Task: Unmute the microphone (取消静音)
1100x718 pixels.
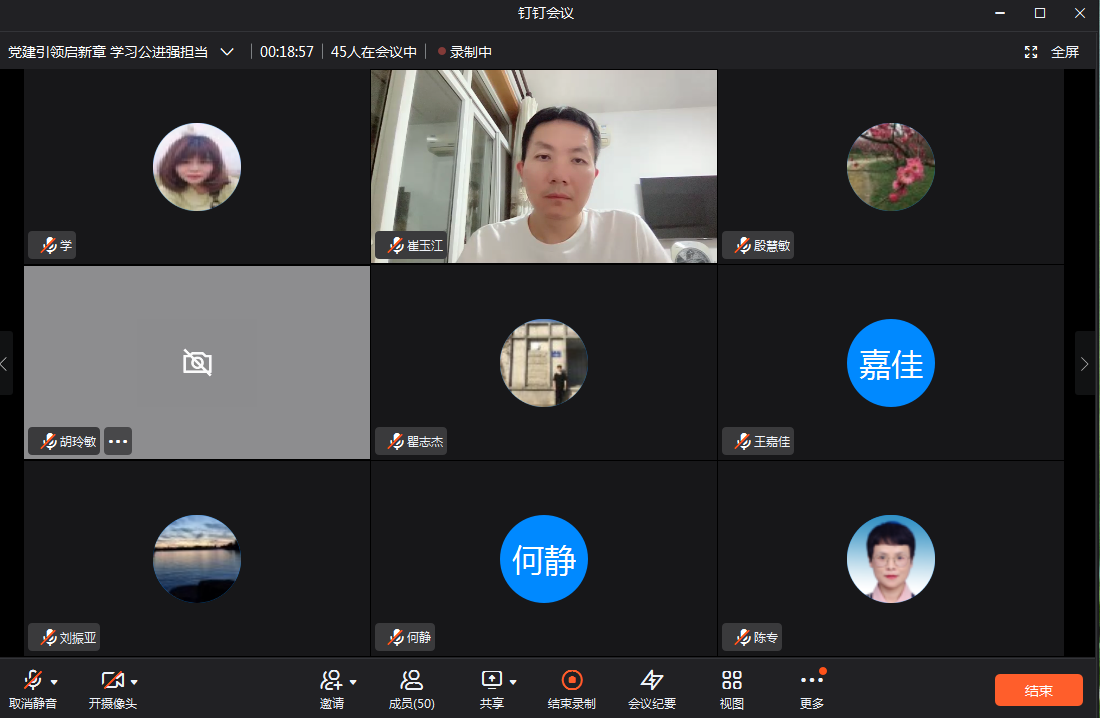Action: (x=32, y=681)
